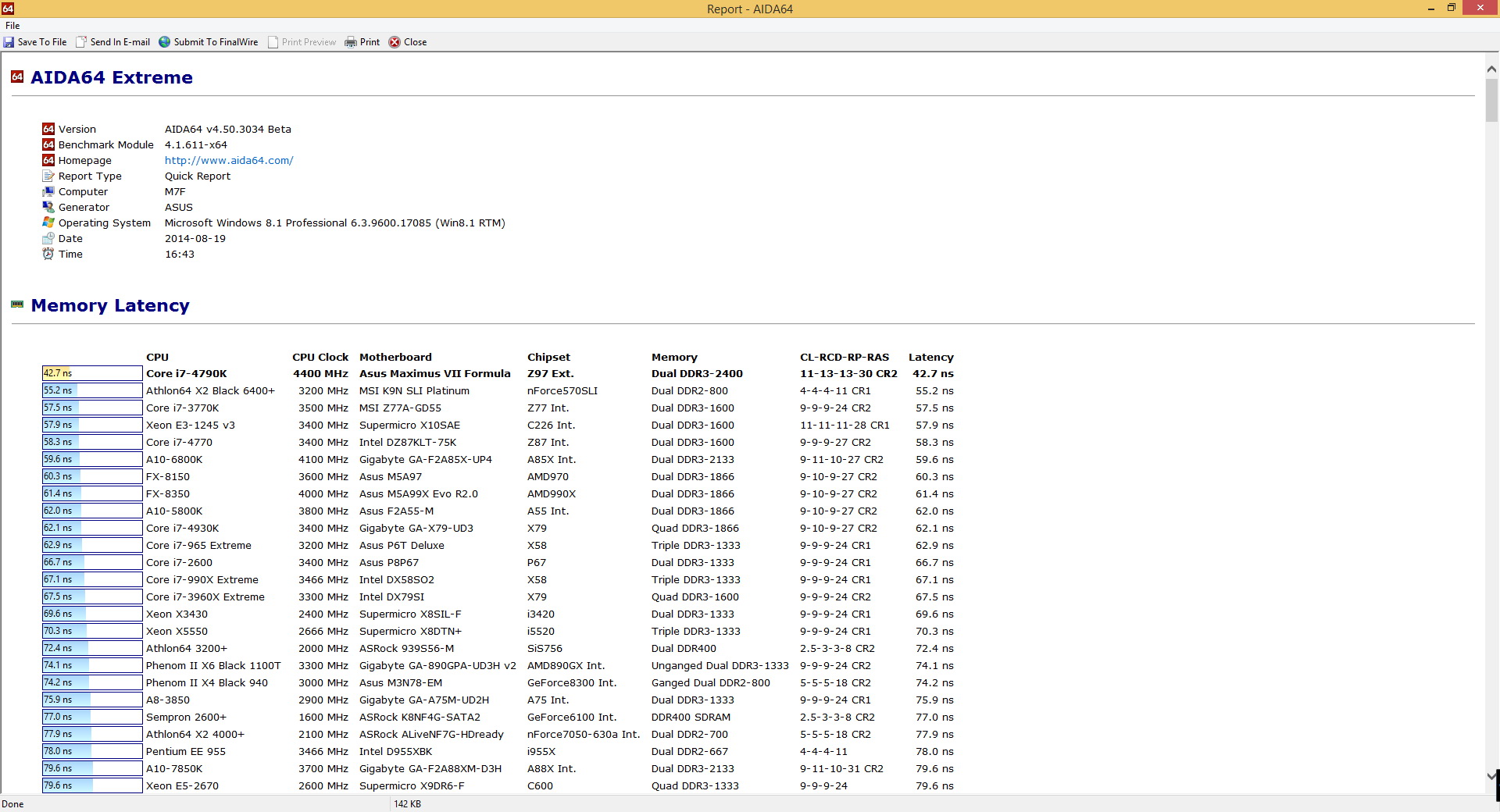Image resolution: width=1500 pixels, height=812 pixels.
Task: Click the Done status bar text
Action: [12, 803]
